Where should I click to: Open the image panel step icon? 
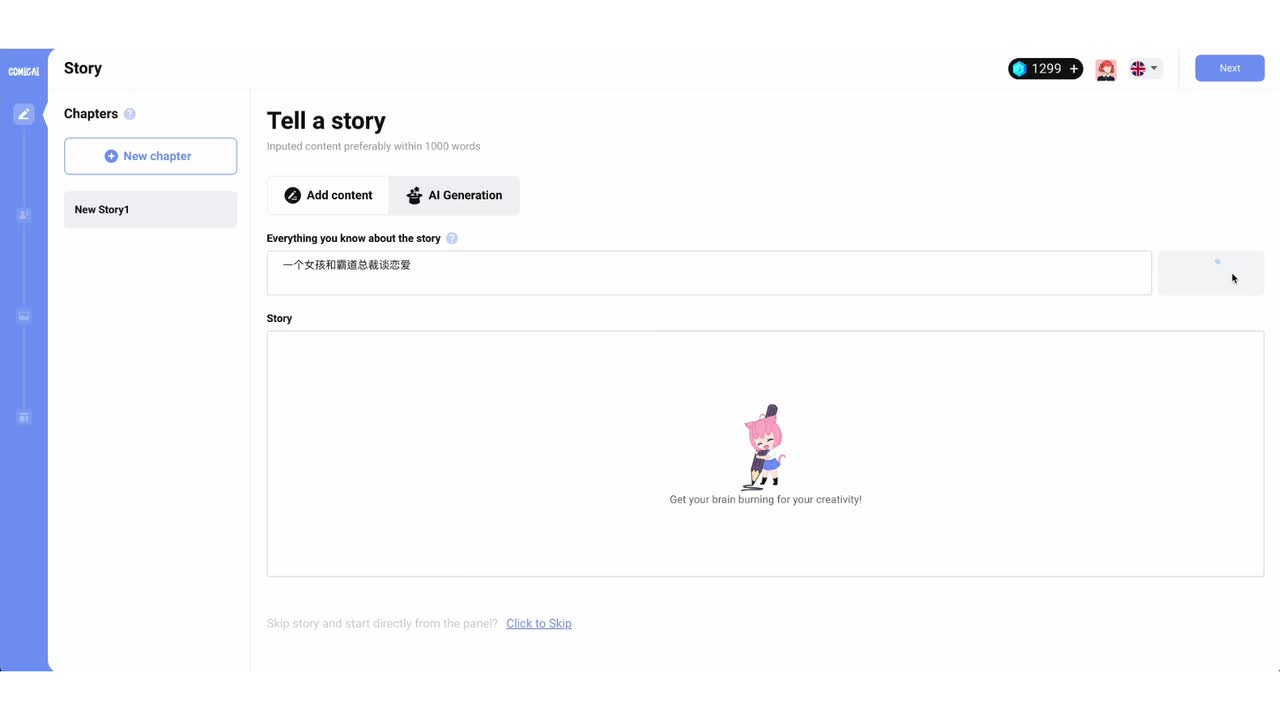24,316
